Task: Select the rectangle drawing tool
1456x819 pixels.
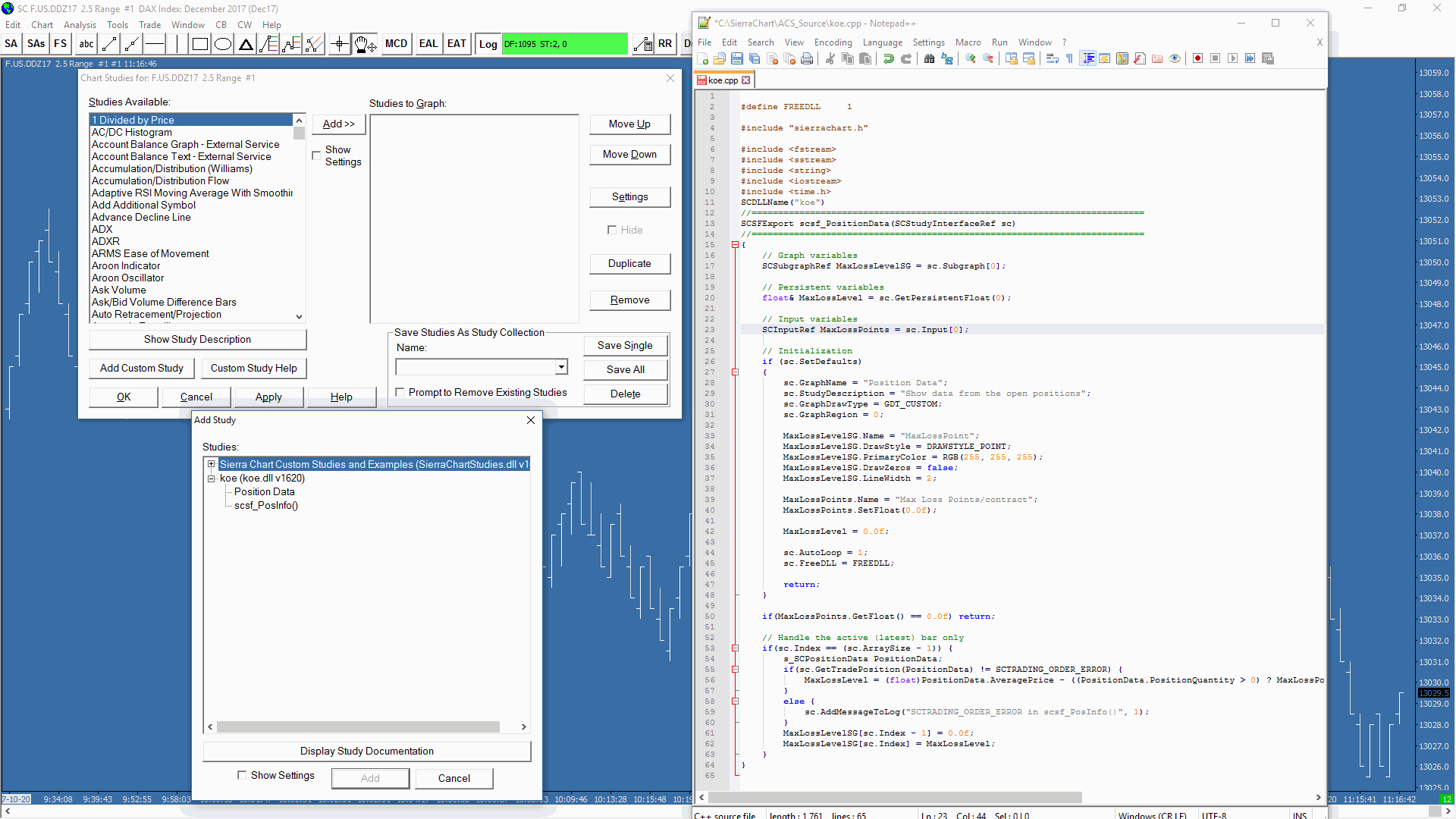Action: point(200,44)
